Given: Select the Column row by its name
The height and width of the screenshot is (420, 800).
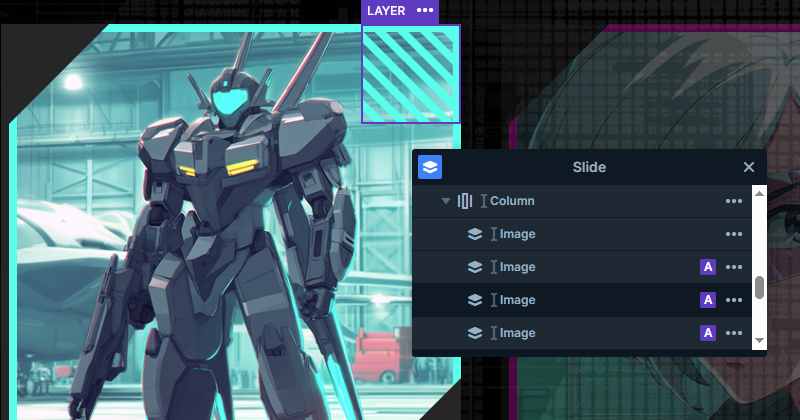Looking at the screenshot, I should [x=512, y=201].
